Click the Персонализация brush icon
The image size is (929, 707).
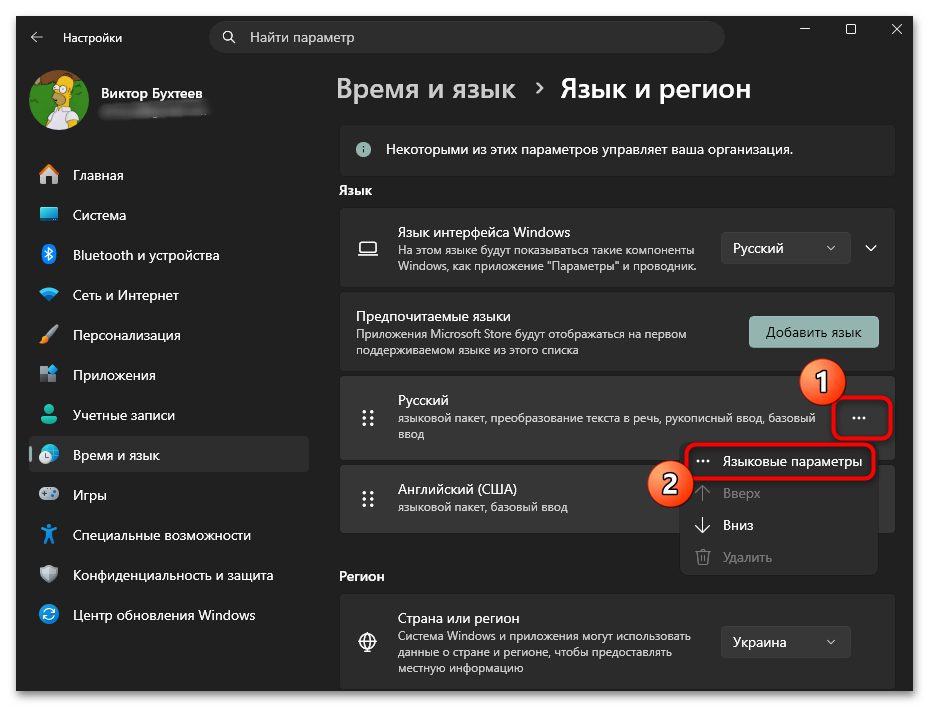coord(49,335)
